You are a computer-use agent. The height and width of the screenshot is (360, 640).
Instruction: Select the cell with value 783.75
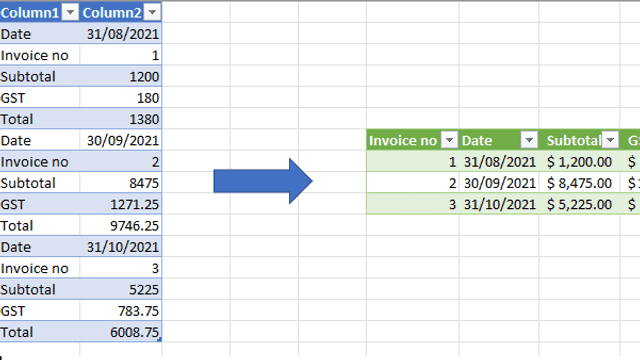click(x=121, y=311)
